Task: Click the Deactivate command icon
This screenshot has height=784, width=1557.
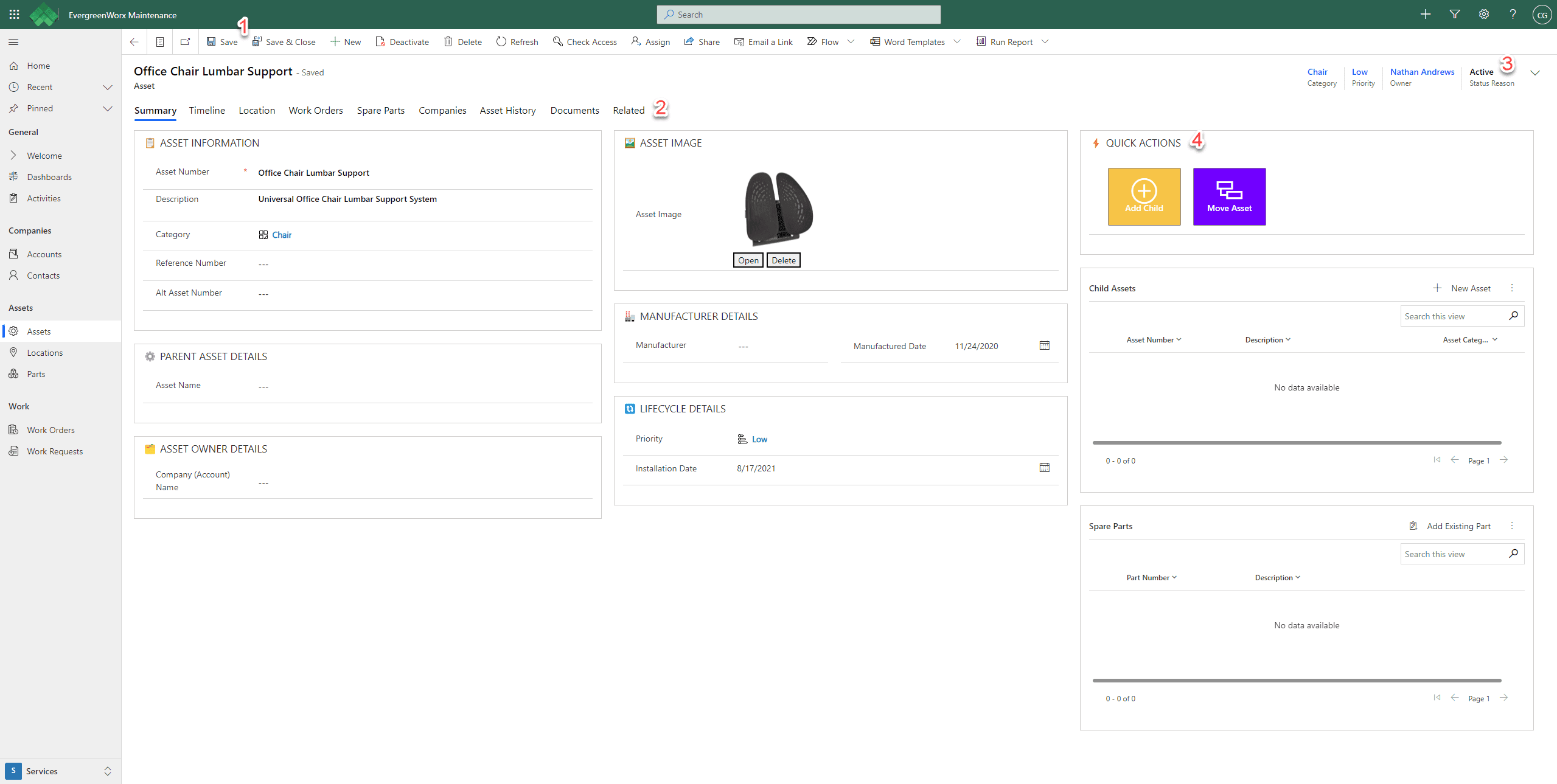Action: [380, 41]
